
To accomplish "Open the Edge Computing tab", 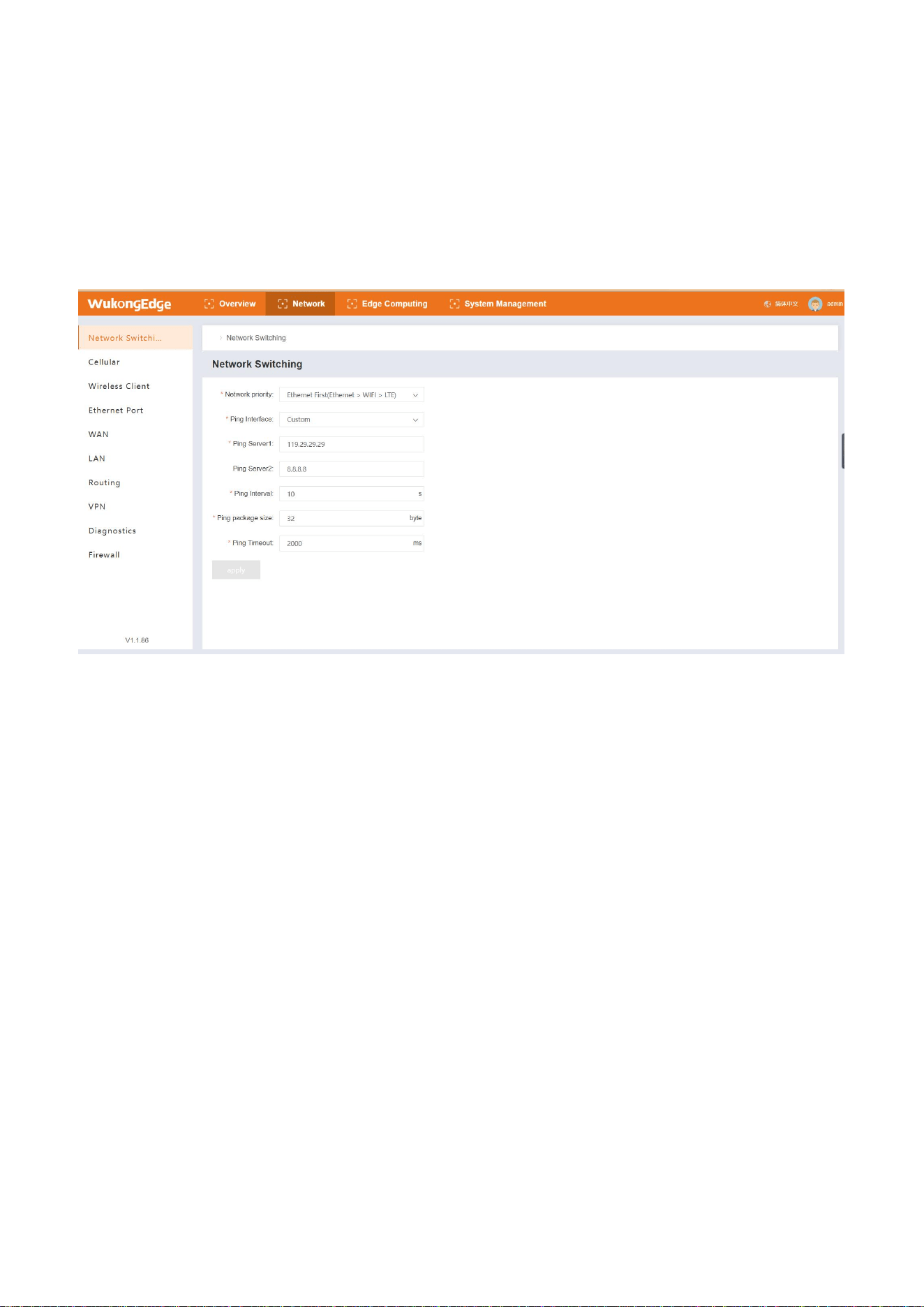I will (387, 304).
